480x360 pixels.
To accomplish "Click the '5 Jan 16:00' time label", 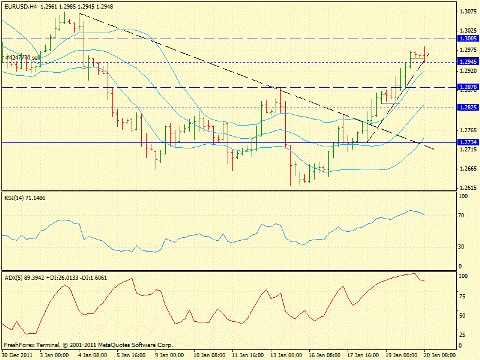I will point(131,355).
